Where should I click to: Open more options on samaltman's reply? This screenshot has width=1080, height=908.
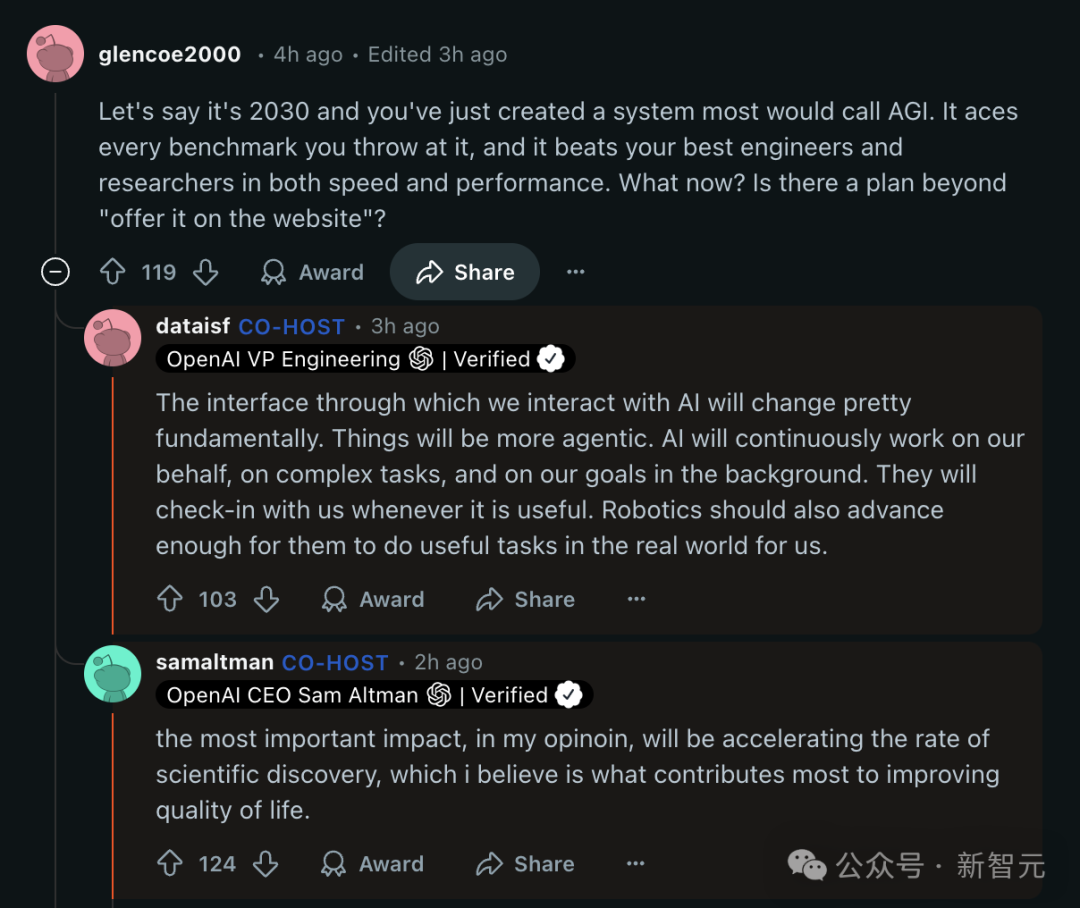click(x=636, y=864)
